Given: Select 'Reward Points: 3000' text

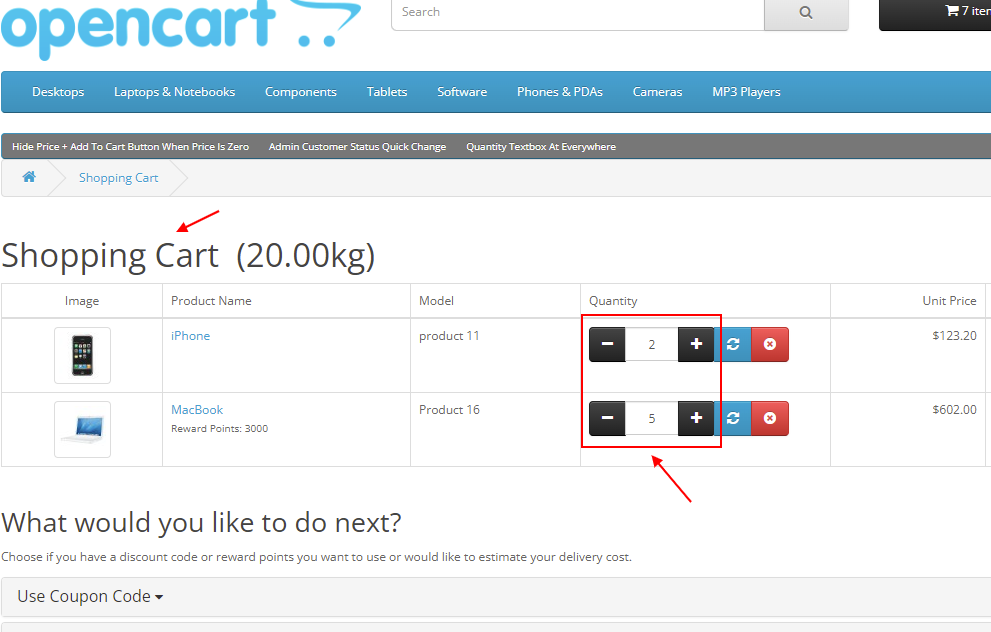Looking at the screenshot, I should (219, 428).
